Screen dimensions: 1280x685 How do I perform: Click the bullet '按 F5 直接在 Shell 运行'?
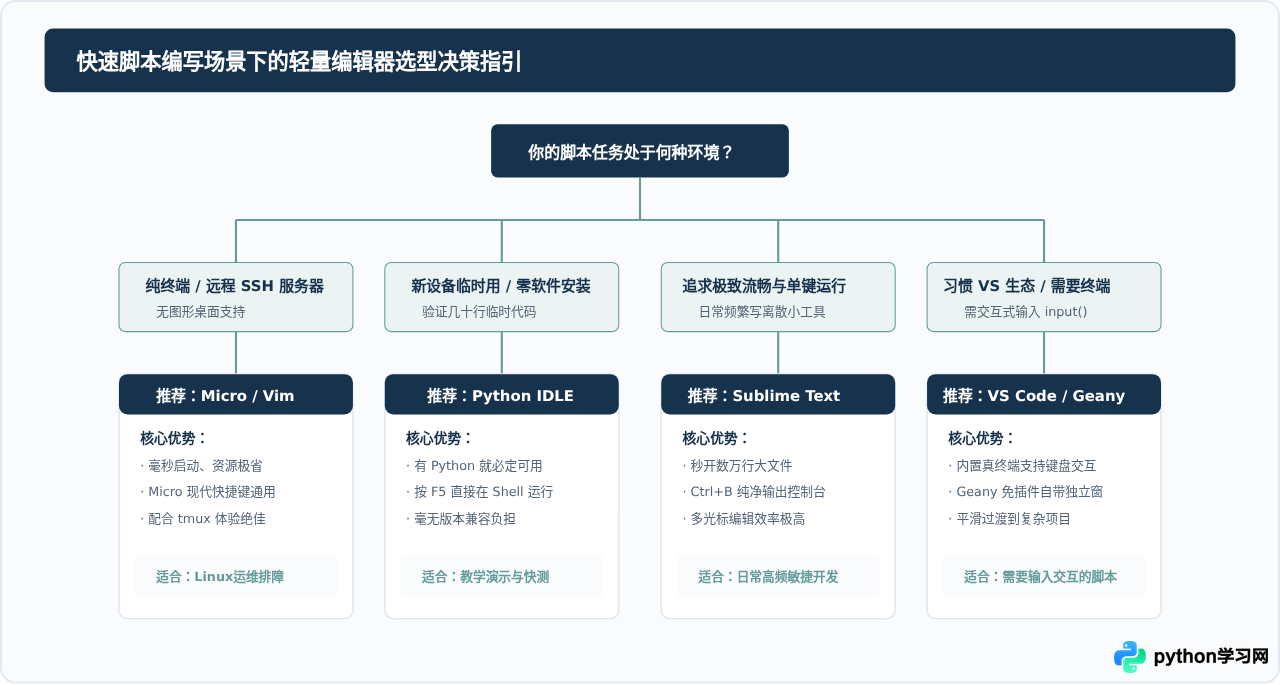480,492
